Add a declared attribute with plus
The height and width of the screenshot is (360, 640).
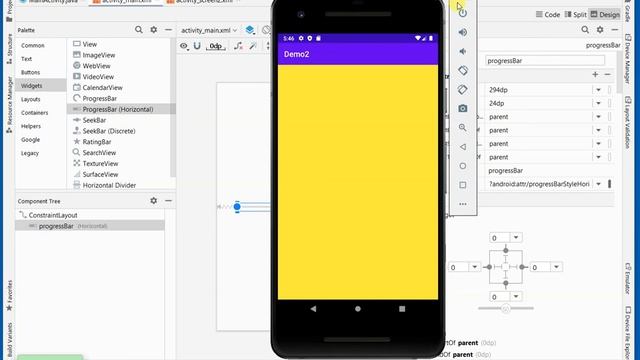[x=595, y=74]
